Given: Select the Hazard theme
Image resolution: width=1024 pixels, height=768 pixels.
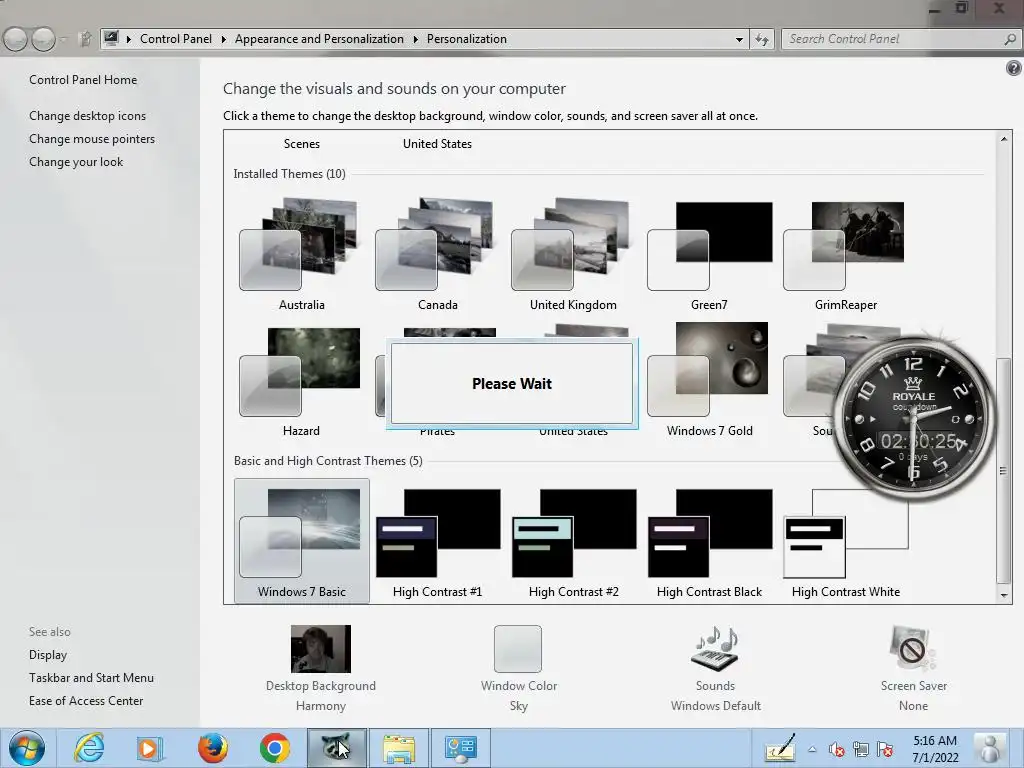Looking at the screenshot, I should (x=301, y=381).
